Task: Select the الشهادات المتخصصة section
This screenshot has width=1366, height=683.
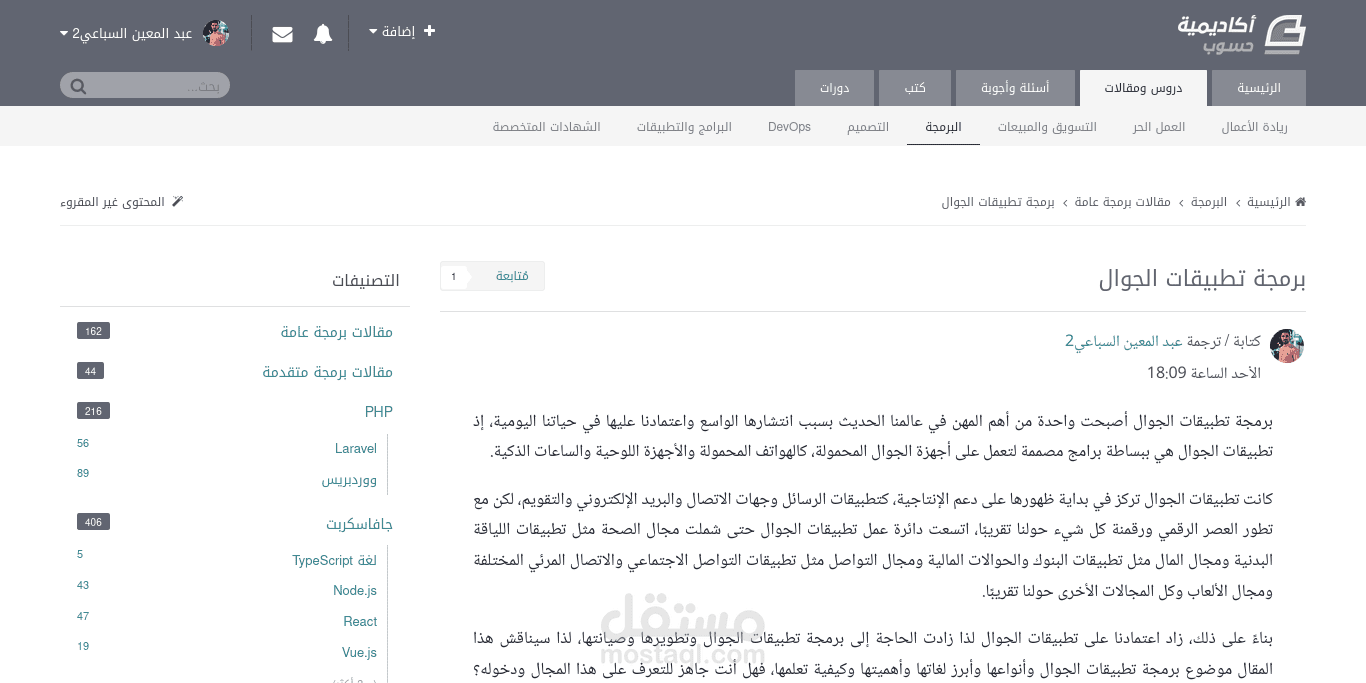Action: point(546,127)
